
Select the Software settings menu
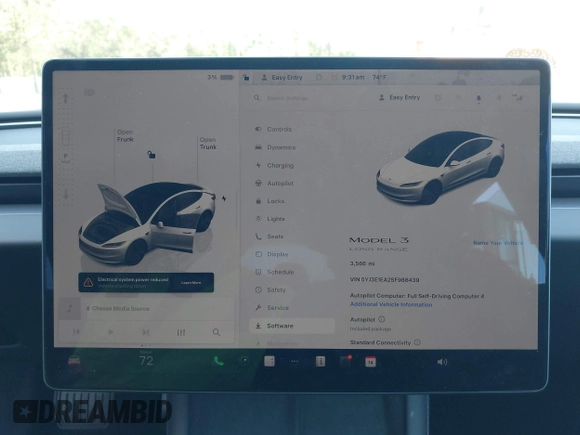pyautogui.click(x=292, y=326)
